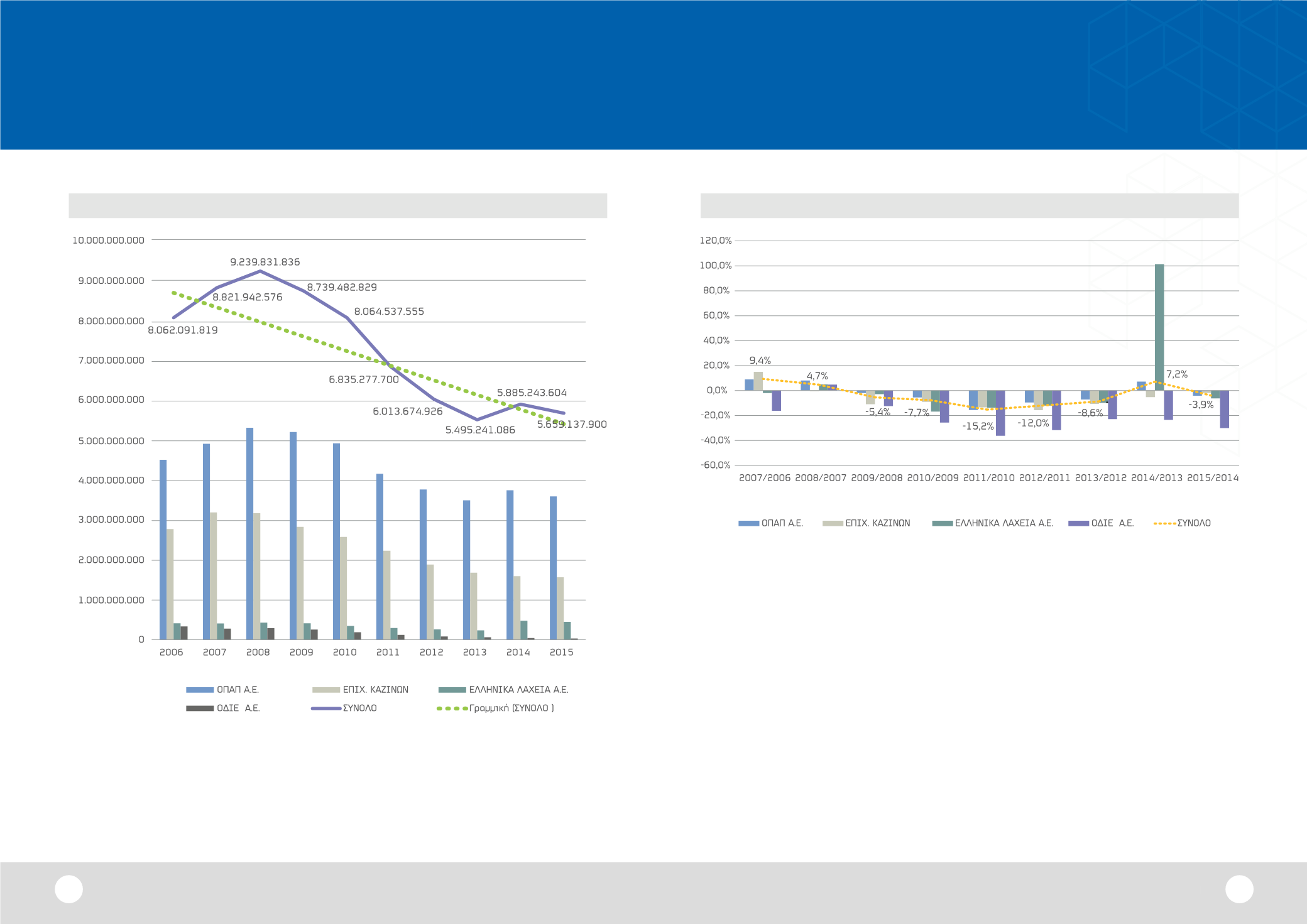Click the beige casino bar for year 2007
1307x924 pixels.
[214, 576]
